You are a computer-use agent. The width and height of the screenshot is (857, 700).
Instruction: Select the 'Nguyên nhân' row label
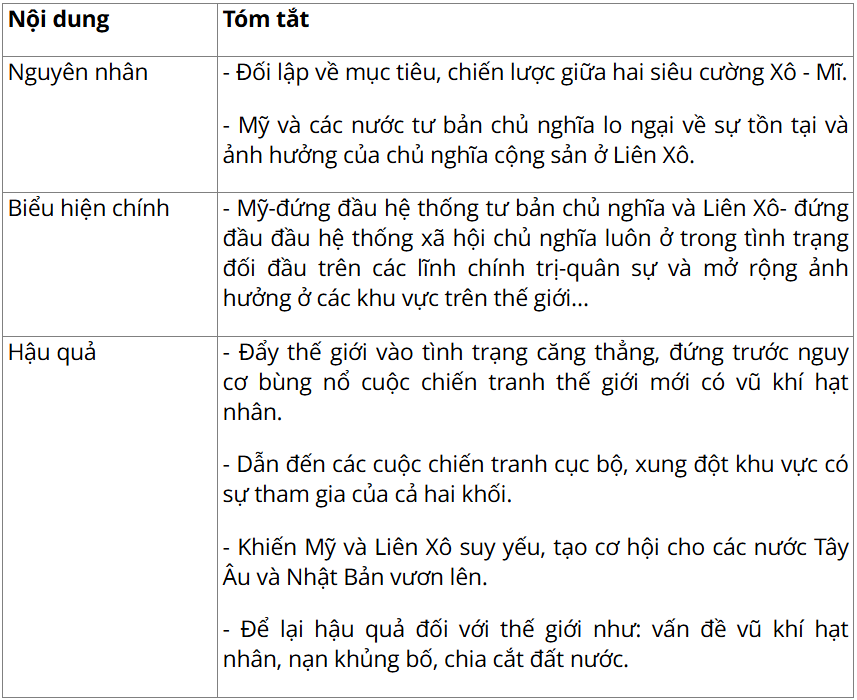78,73
